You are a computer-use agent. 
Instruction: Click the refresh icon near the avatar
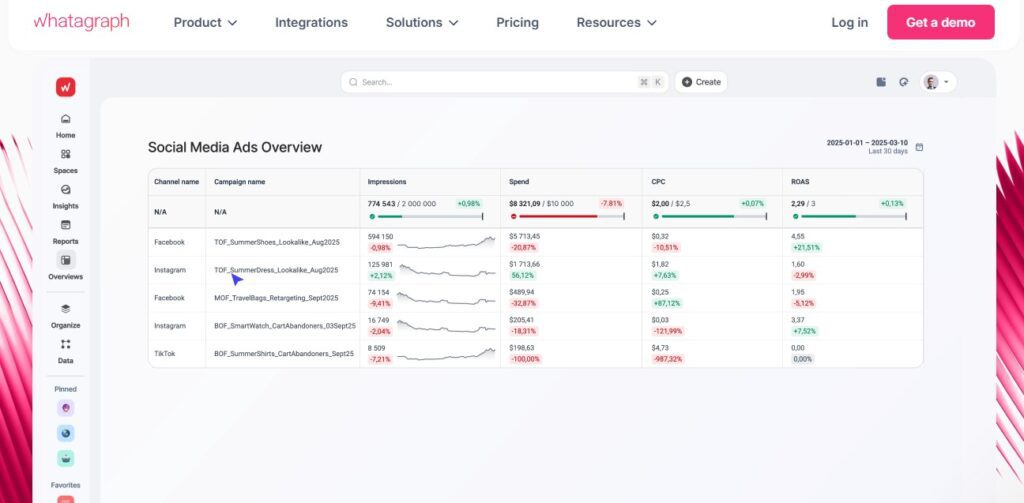tap(903, 82)
